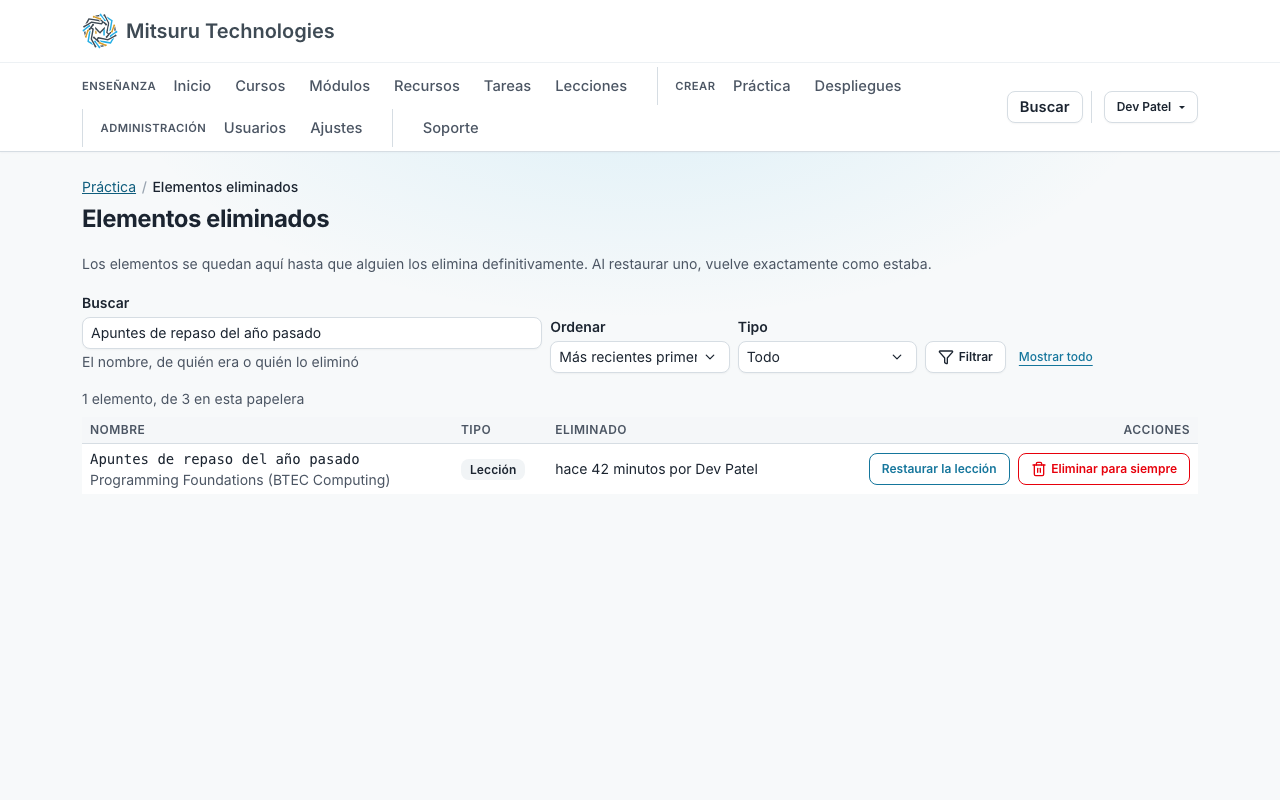Visit the Soporte page
Image resolution: width=1280 pixels, height=800 pixels.
tap(451, 128)
